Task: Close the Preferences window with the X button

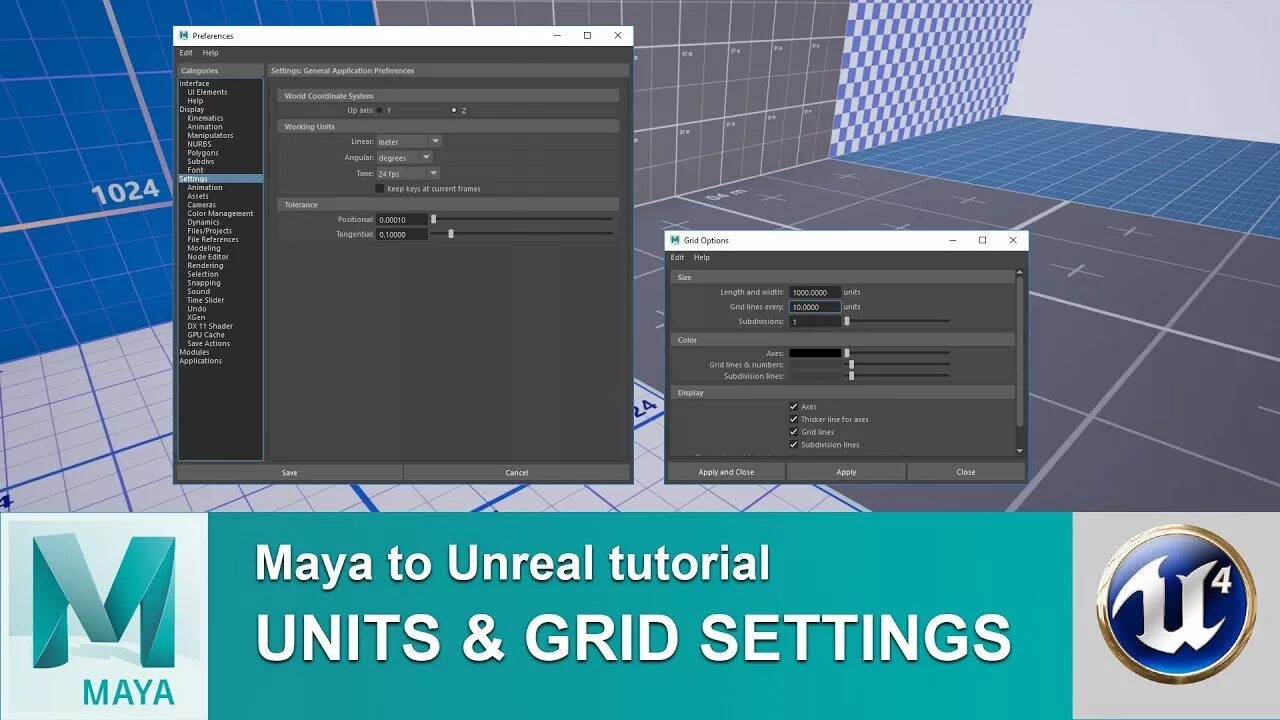Action: (617, 35)
